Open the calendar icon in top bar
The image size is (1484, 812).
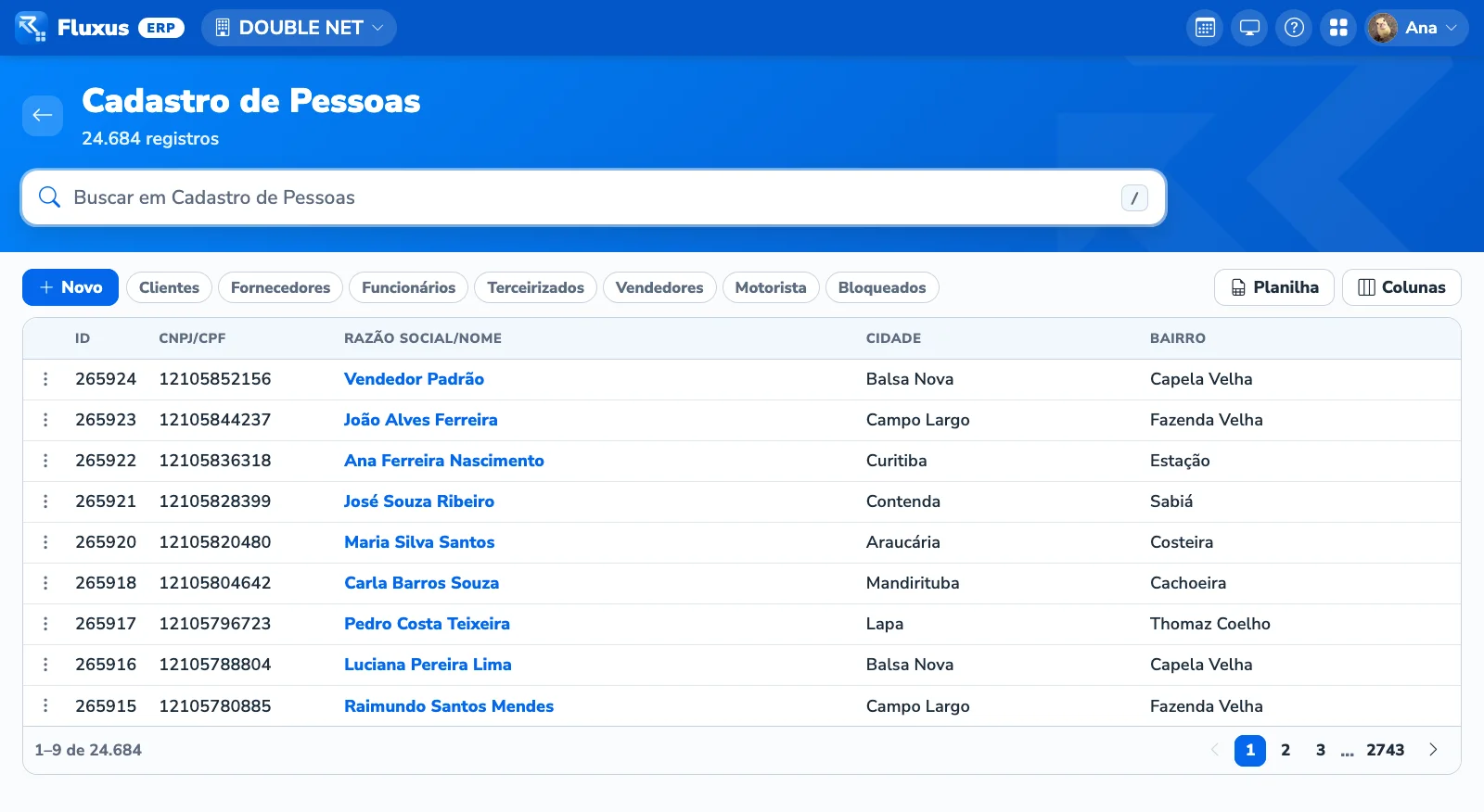tap(1205, 28)
